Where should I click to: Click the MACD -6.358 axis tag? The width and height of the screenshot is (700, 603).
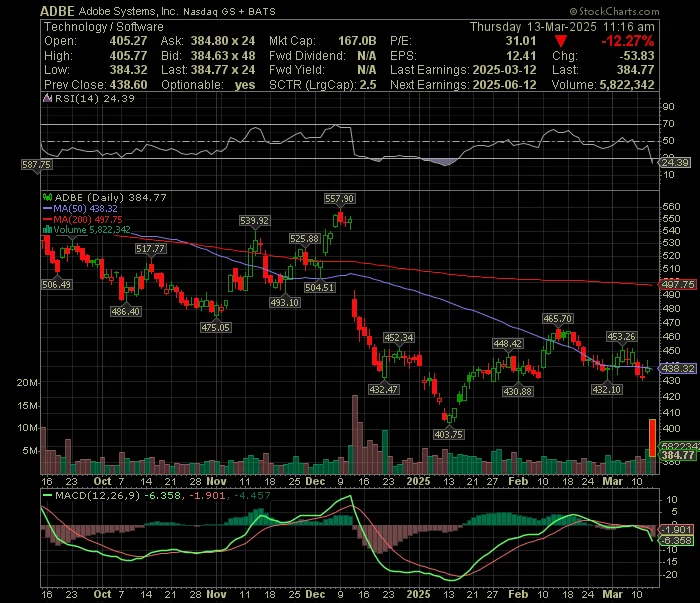(x=676, y=541)
